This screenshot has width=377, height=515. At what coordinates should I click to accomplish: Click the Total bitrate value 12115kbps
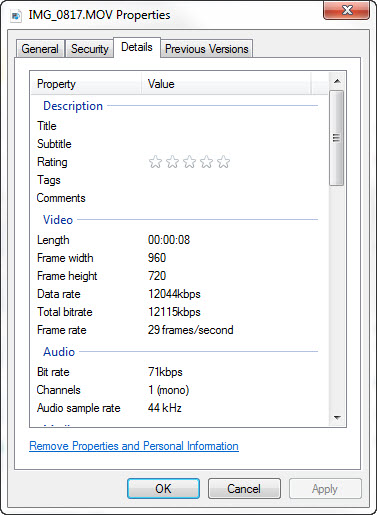(x=174, y=312)
